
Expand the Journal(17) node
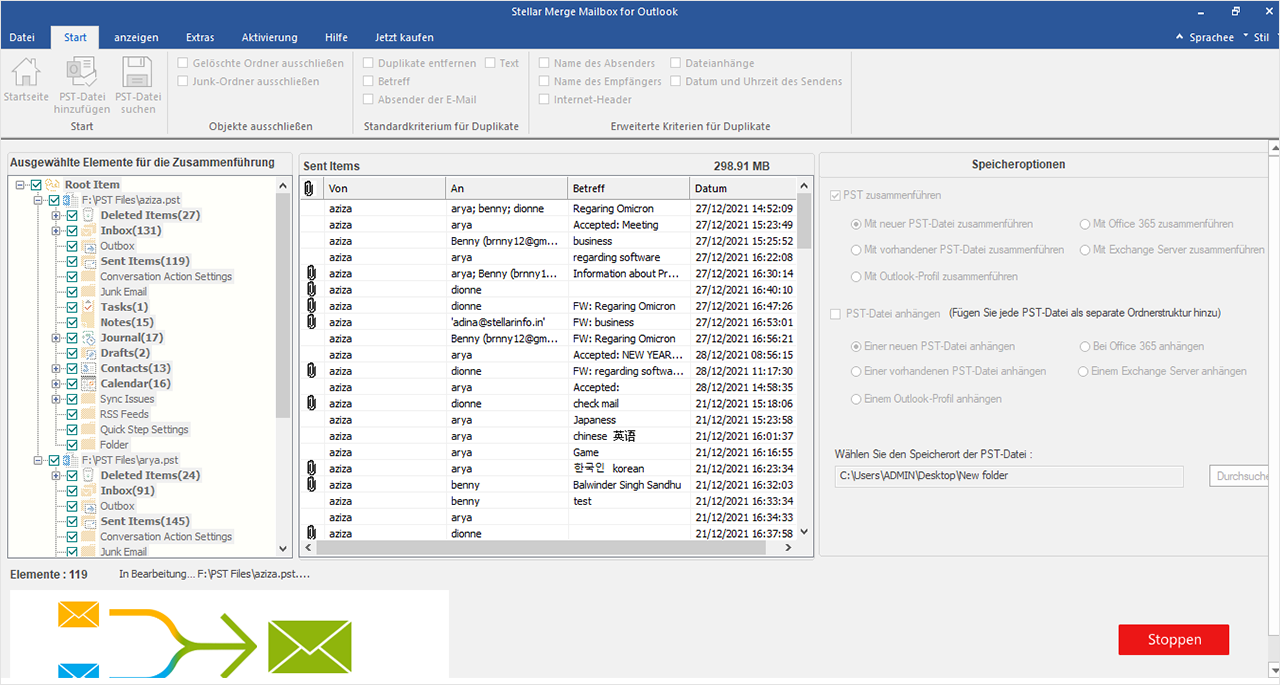pos(57,338)
